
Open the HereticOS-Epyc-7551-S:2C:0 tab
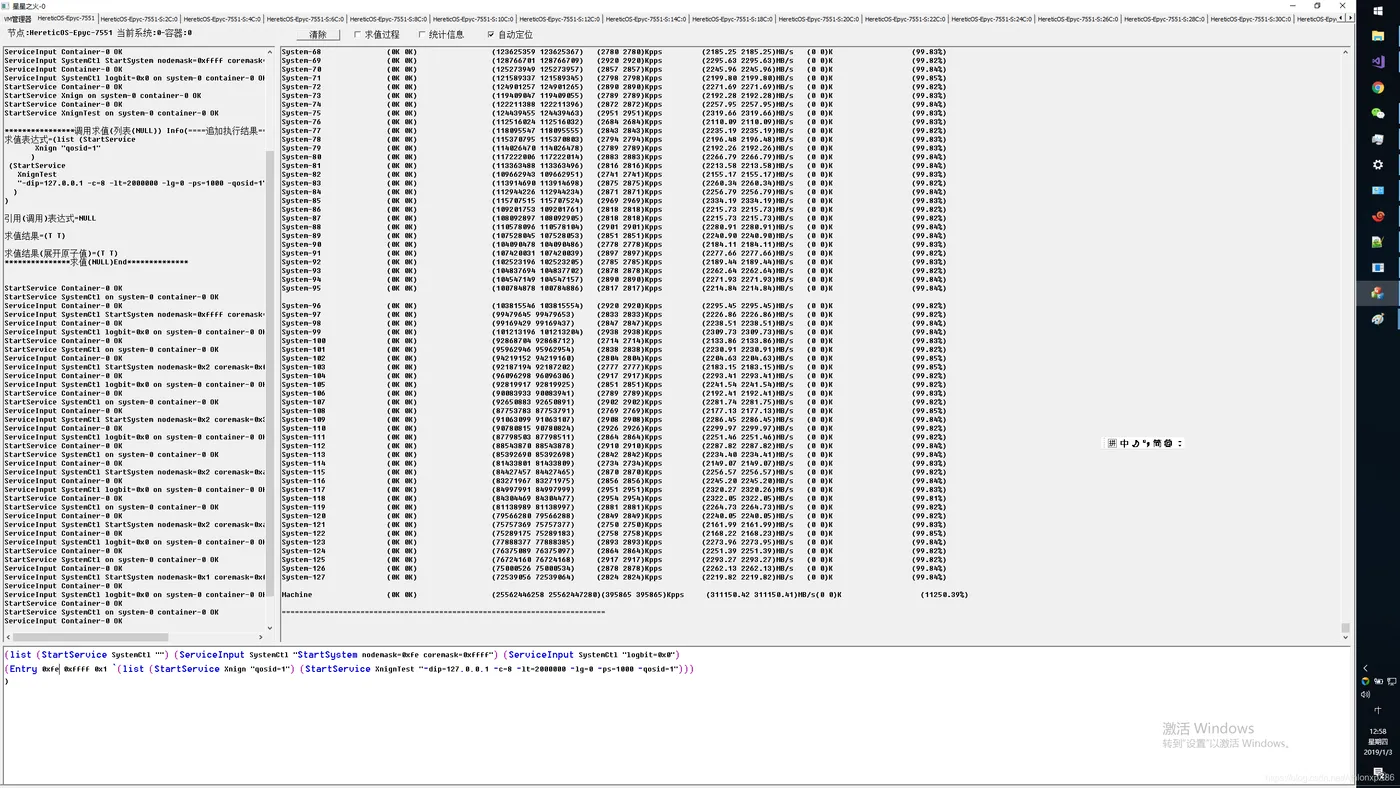pos(140,19)
